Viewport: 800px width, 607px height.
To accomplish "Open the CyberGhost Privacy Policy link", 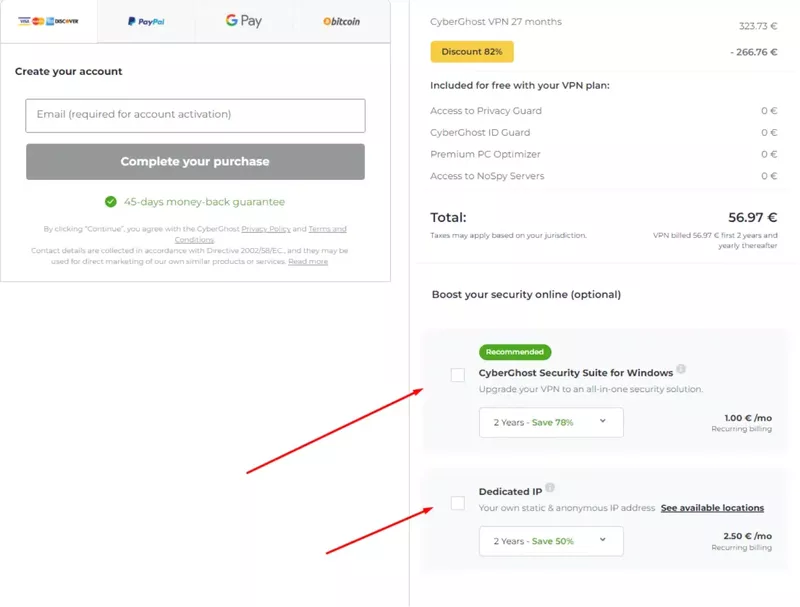I will (266, 229).
